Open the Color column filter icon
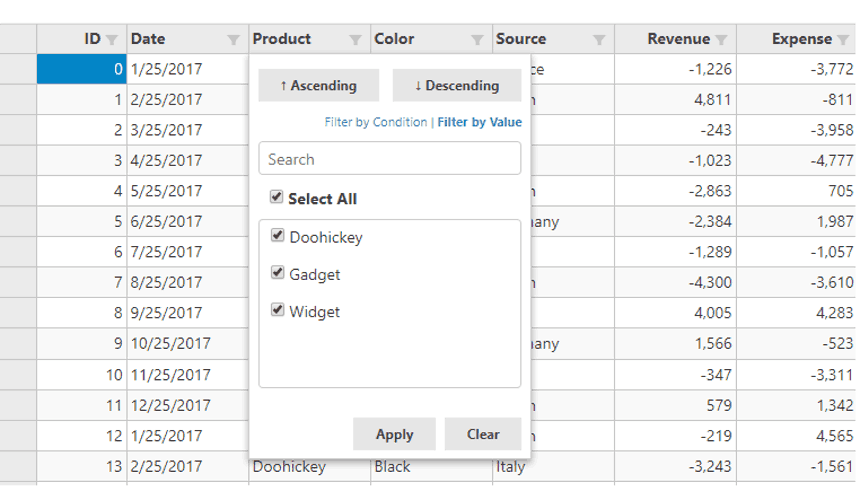Image resolution: width=860 pixels, height=500 pixels. [x=477, y=39]
